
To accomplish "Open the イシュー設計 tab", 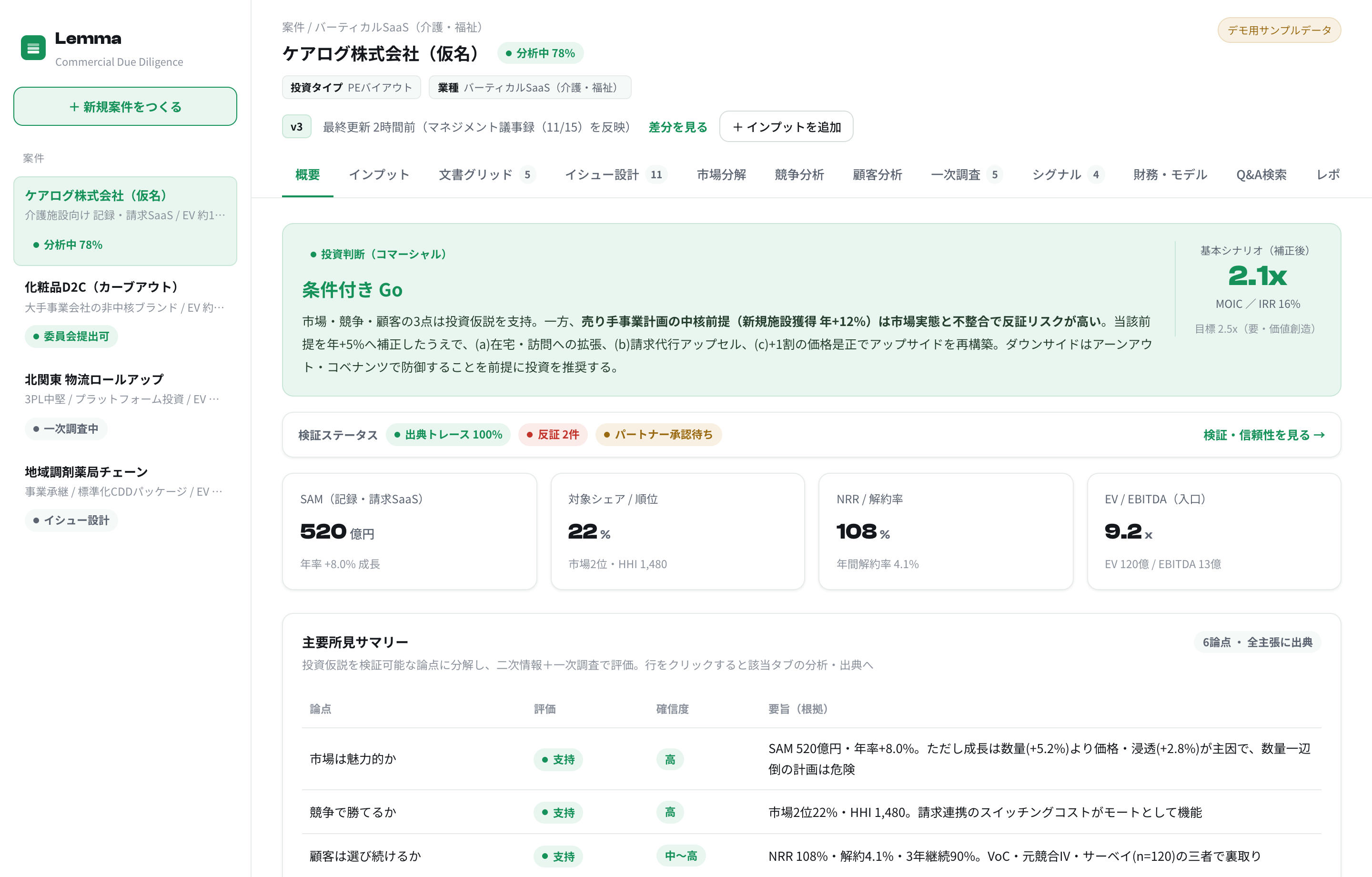I will (x=616, y=174).
